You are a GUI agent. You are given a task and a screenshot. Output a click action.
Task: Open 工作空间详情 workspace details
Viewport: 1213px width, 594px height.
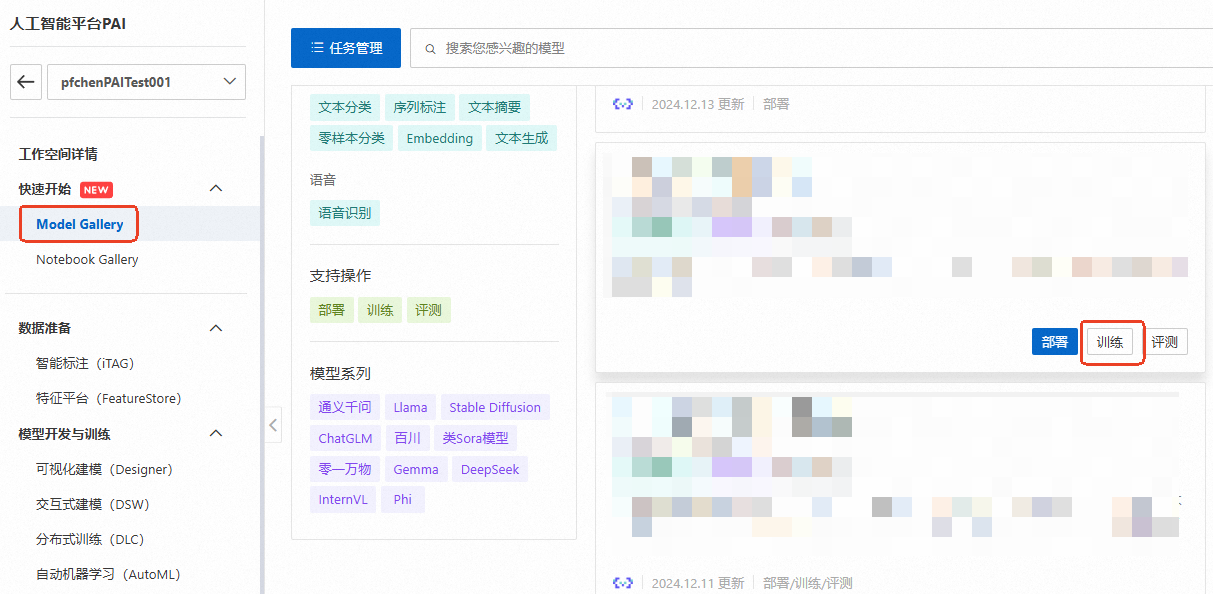coord(58,154)
